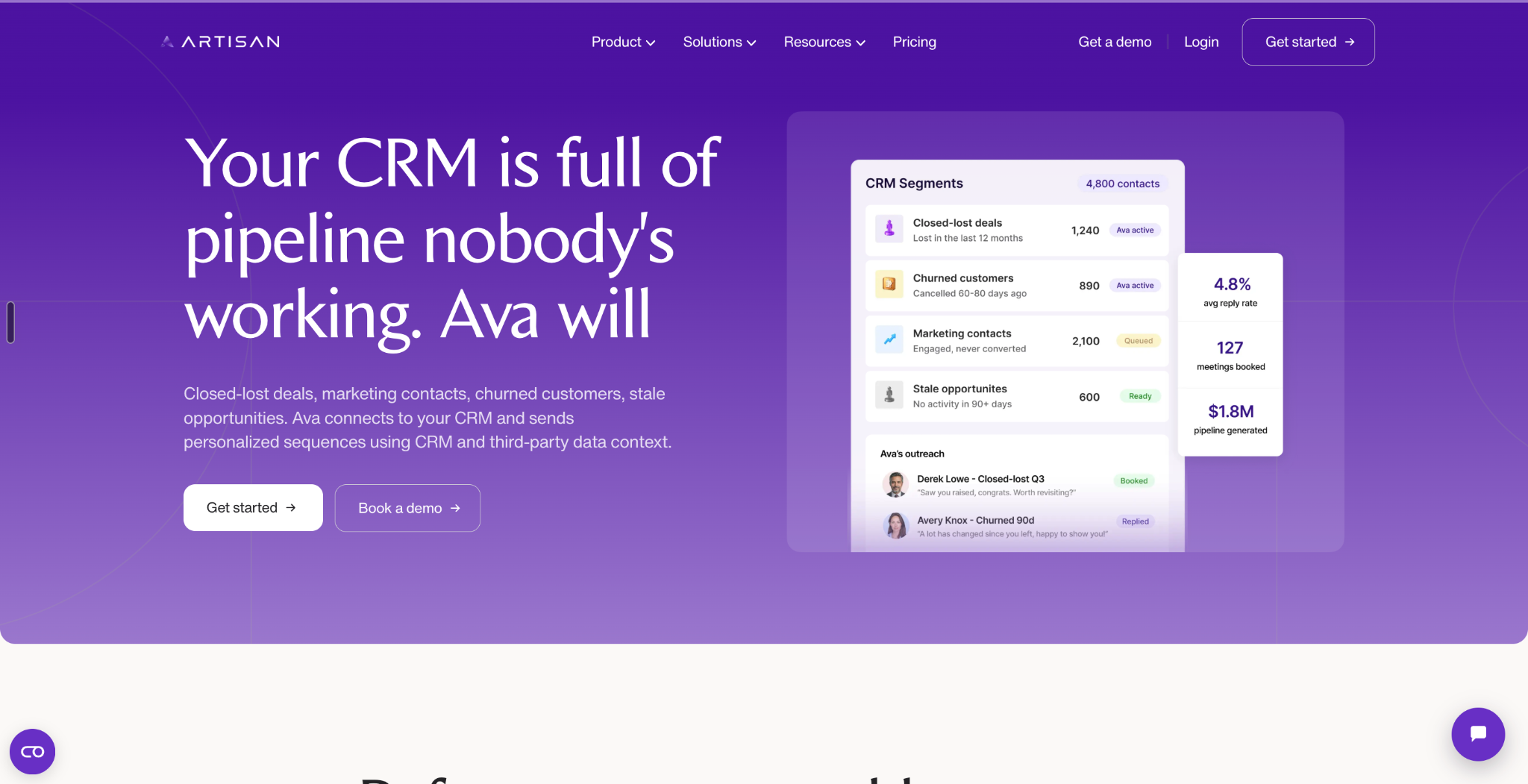Click the $1.8M pipeline generated stat
The width and height of the screenshot is (1528, 784).
(x=1230, y=418)
